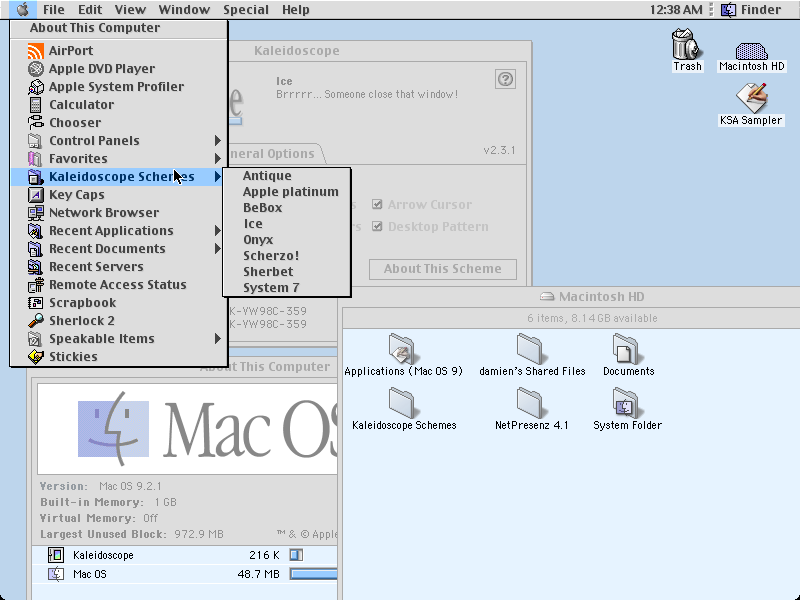
Task: Click the Network Browser icon
Action: pyautogui.click(x=35, y=213)
